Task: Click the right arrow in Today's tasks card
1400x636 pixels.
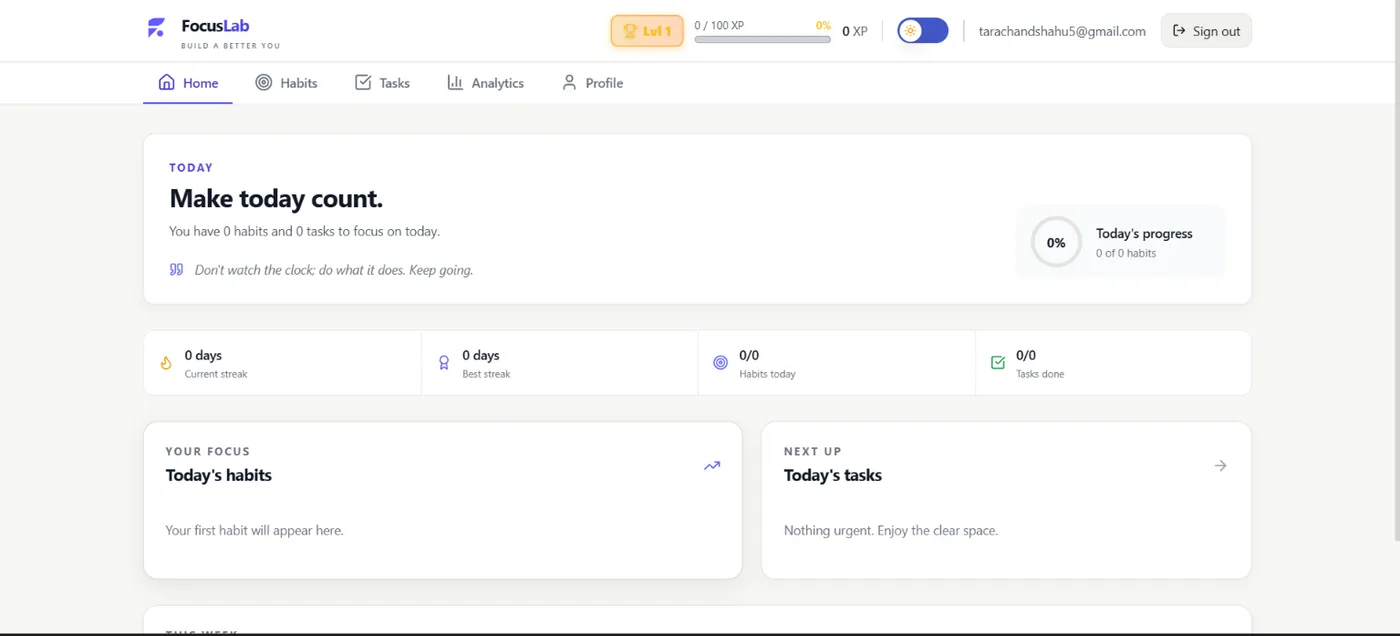Action: click(x=1220, y=465)
